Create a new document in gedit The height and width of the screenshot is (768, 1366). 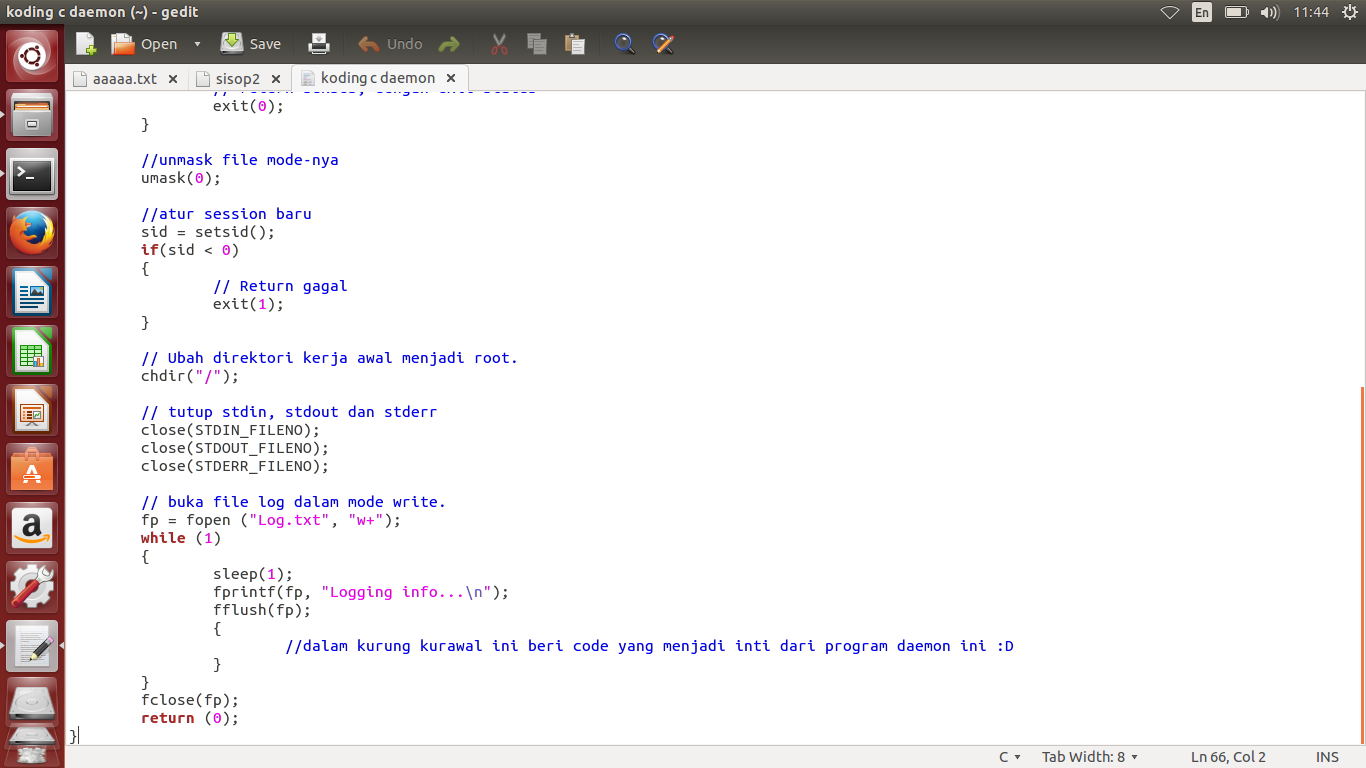pyautogui.click(x=85, y=44)
